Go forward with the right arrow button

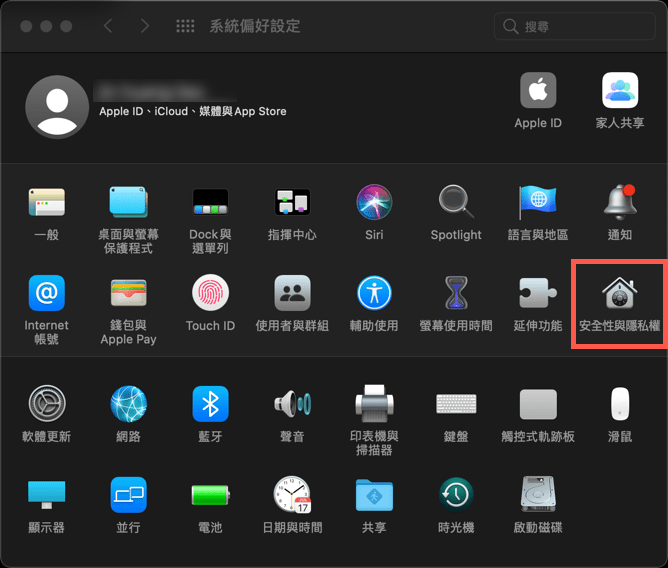[x=145, y=26]
